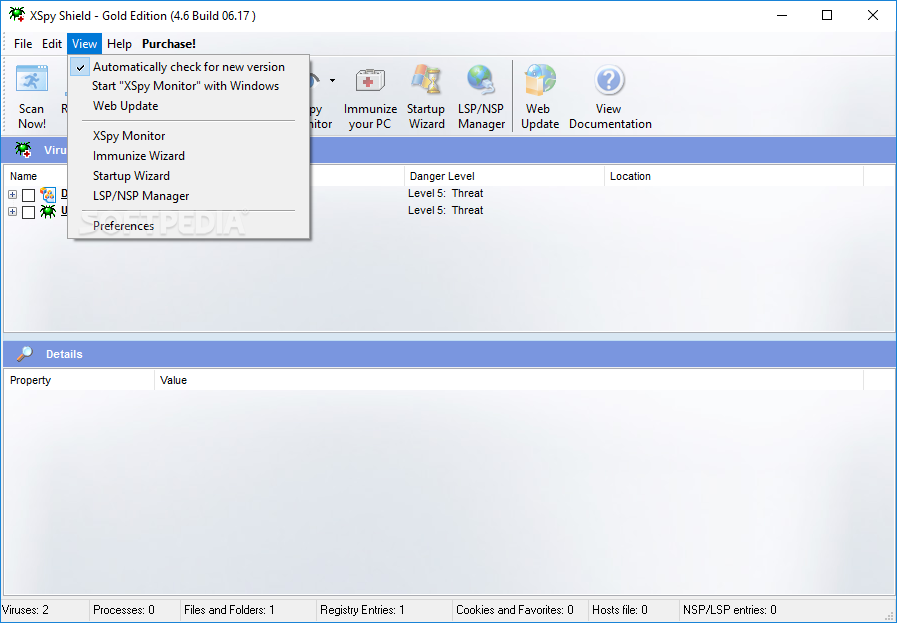Image resolution: width=897 pixels, height=623 pixels.
Task: Open the dropdown arrow beside XSpy Monitor button
Action: point(332,81)
